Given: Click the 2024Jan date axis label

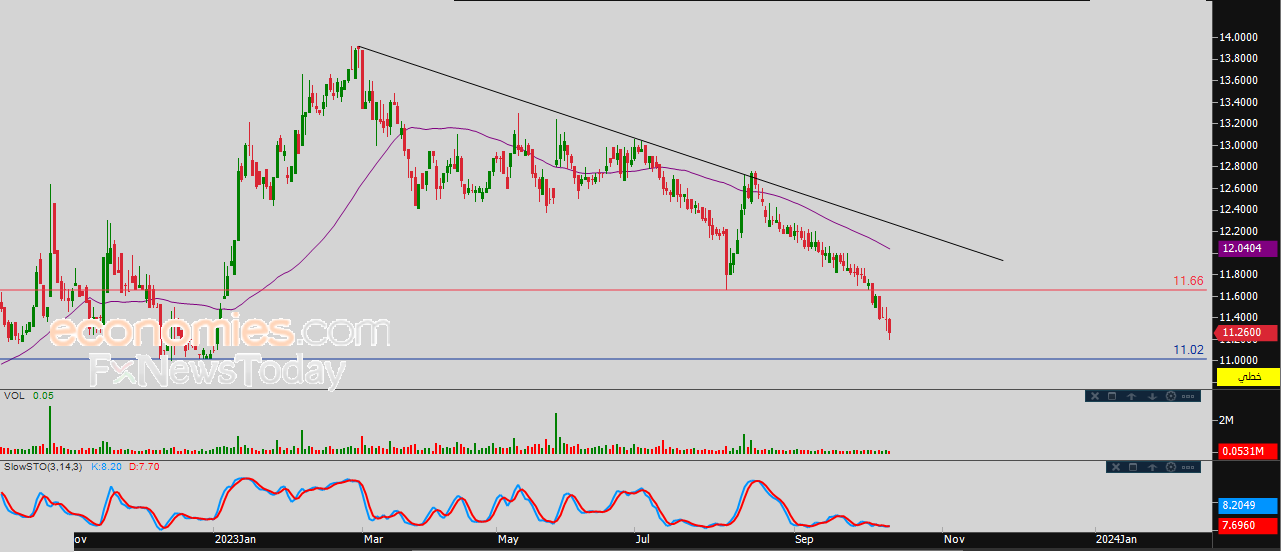Looking at the screenshot, I should pyautogui.click(x=1115, y=539).
